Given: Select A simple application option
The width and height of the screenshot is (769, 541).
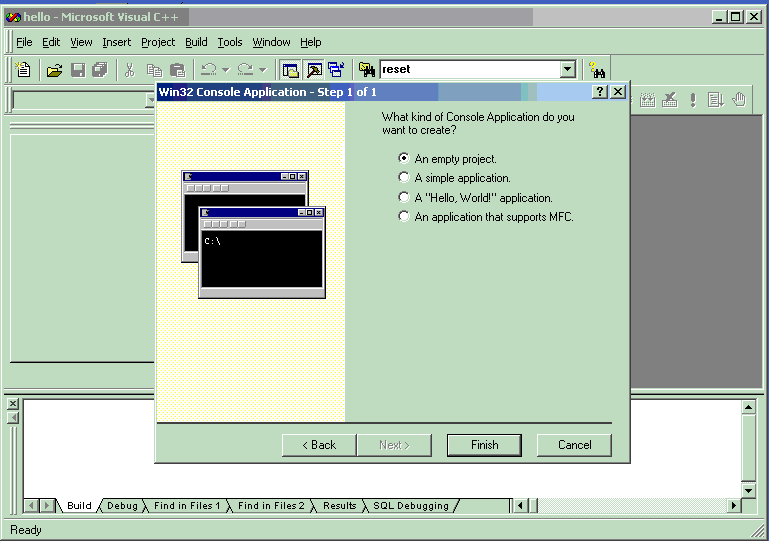Looking at the screenshot, I should [454, 178].
